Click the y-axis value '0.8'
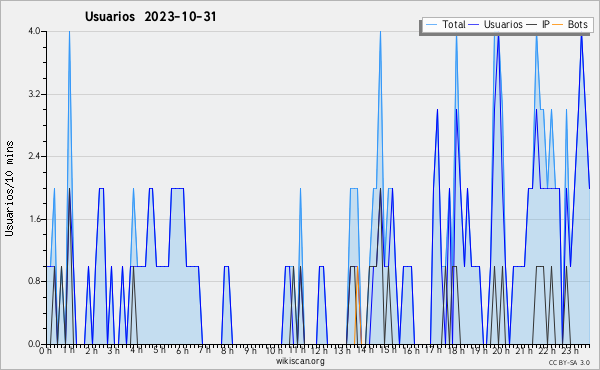 (34, 282)
